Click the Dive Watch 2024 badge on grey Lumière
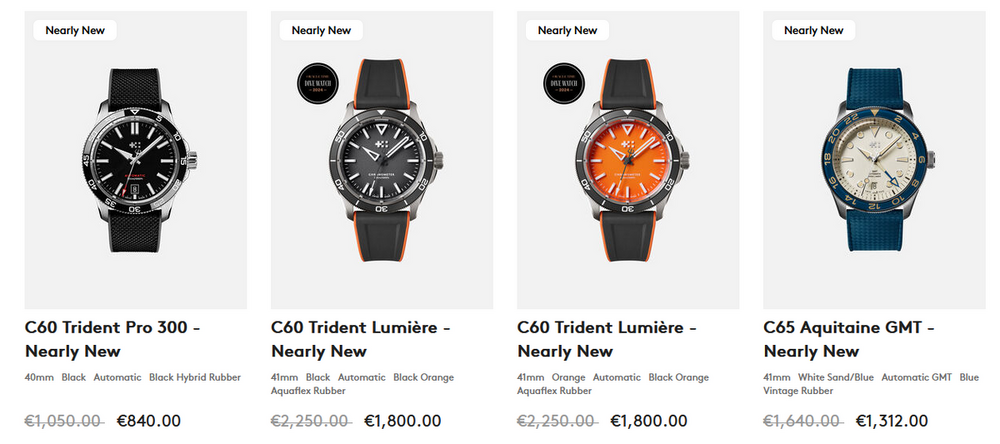Viewport: 1000px width, 444px height. (318, 83)
